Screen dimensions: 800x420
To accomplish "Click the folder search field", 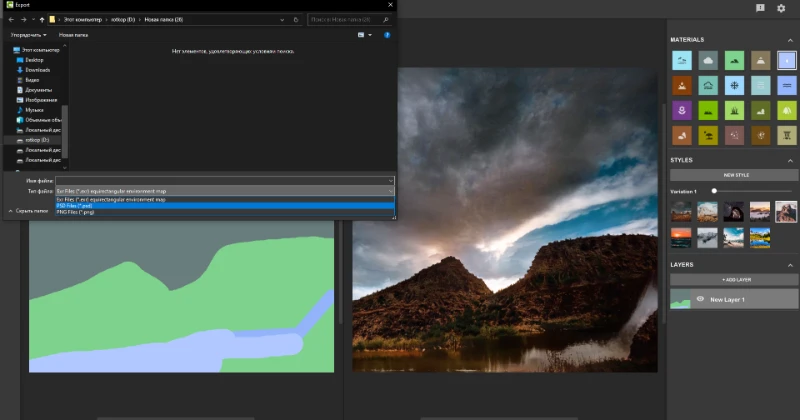I will point(349,19).
